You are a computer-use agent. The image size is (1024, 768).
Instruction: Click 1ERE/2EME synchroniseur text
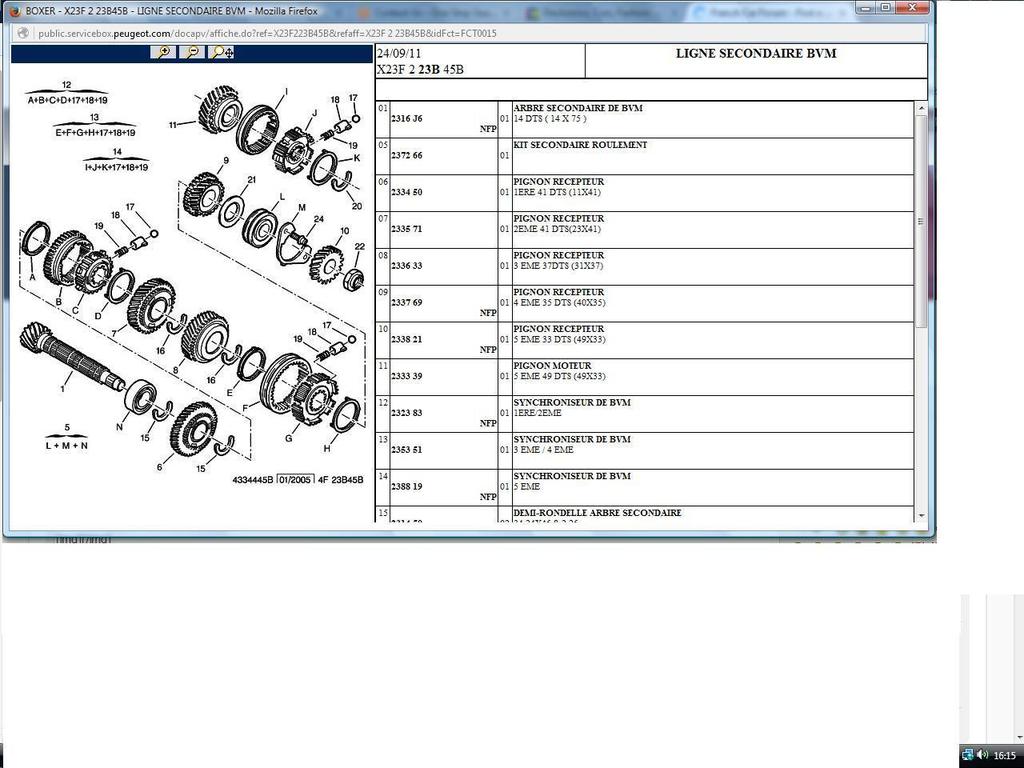(x=537, y=413)
